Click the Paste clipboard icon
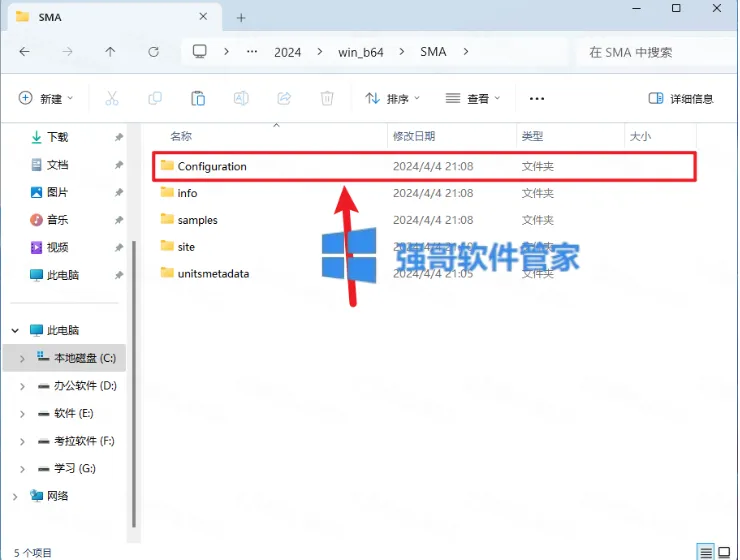Image resolution: width=740 pixels, height=560 pixels. coord(198,98)
